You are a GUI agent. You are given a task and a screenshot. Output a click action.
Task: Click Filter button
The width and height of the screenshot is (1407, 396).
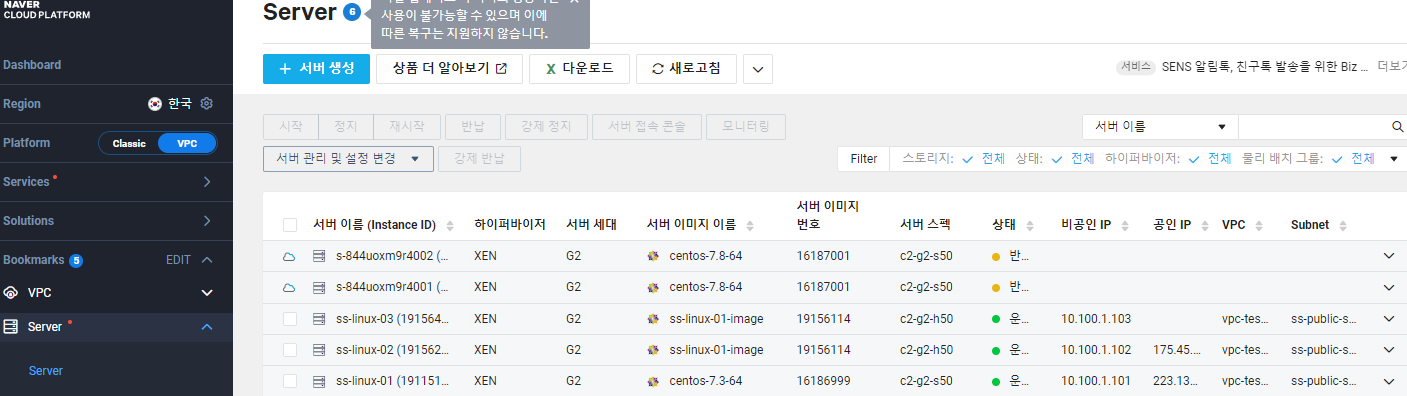tap(863, 159)
